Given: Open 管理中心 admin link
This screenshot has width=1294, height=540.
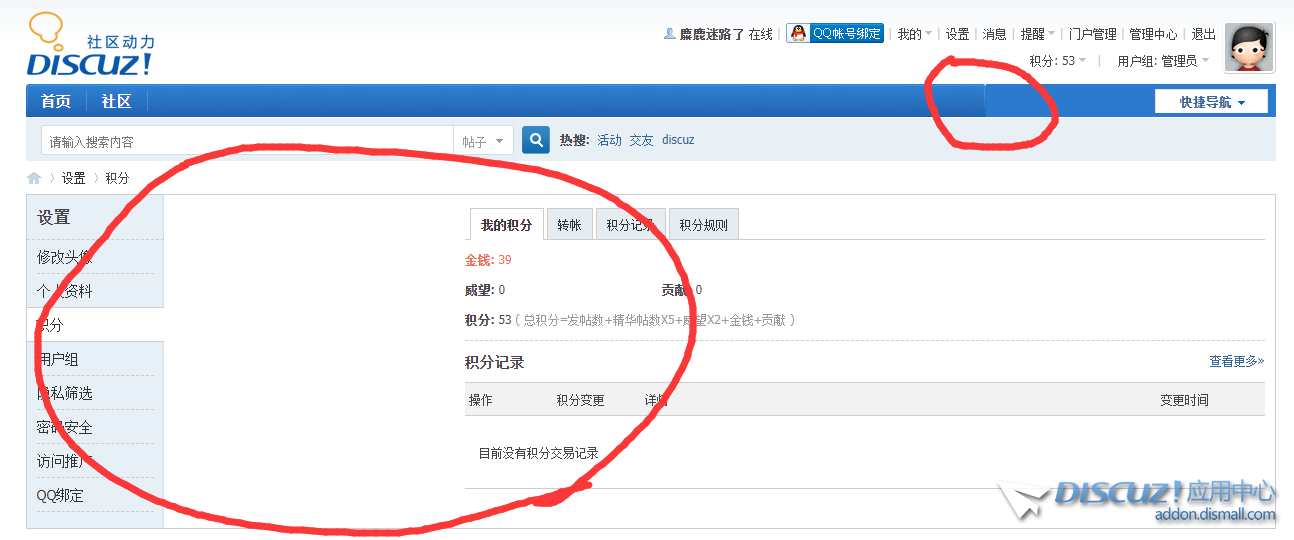Looking at the screenshot, I should [1153, 34].
